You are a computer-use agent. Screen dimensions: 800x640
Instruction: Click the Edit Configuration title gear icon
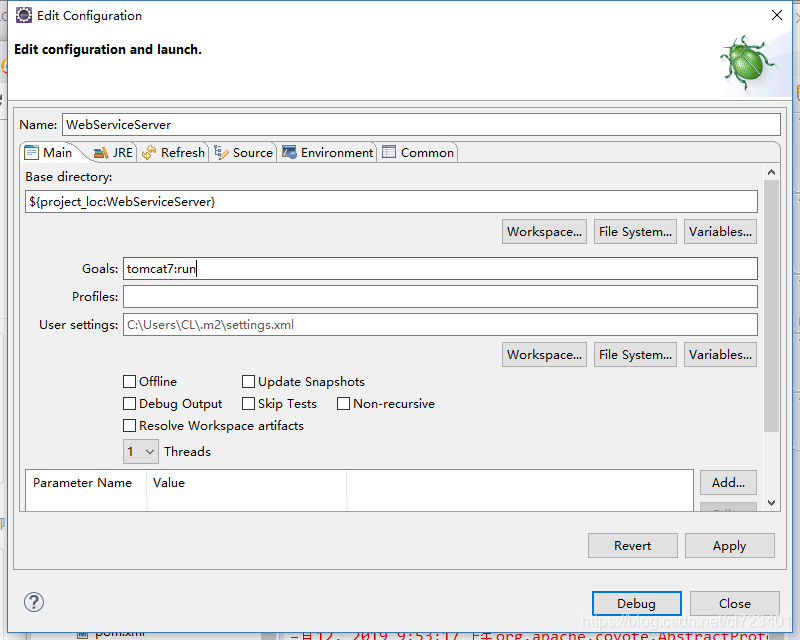click(x=23, y=15)
